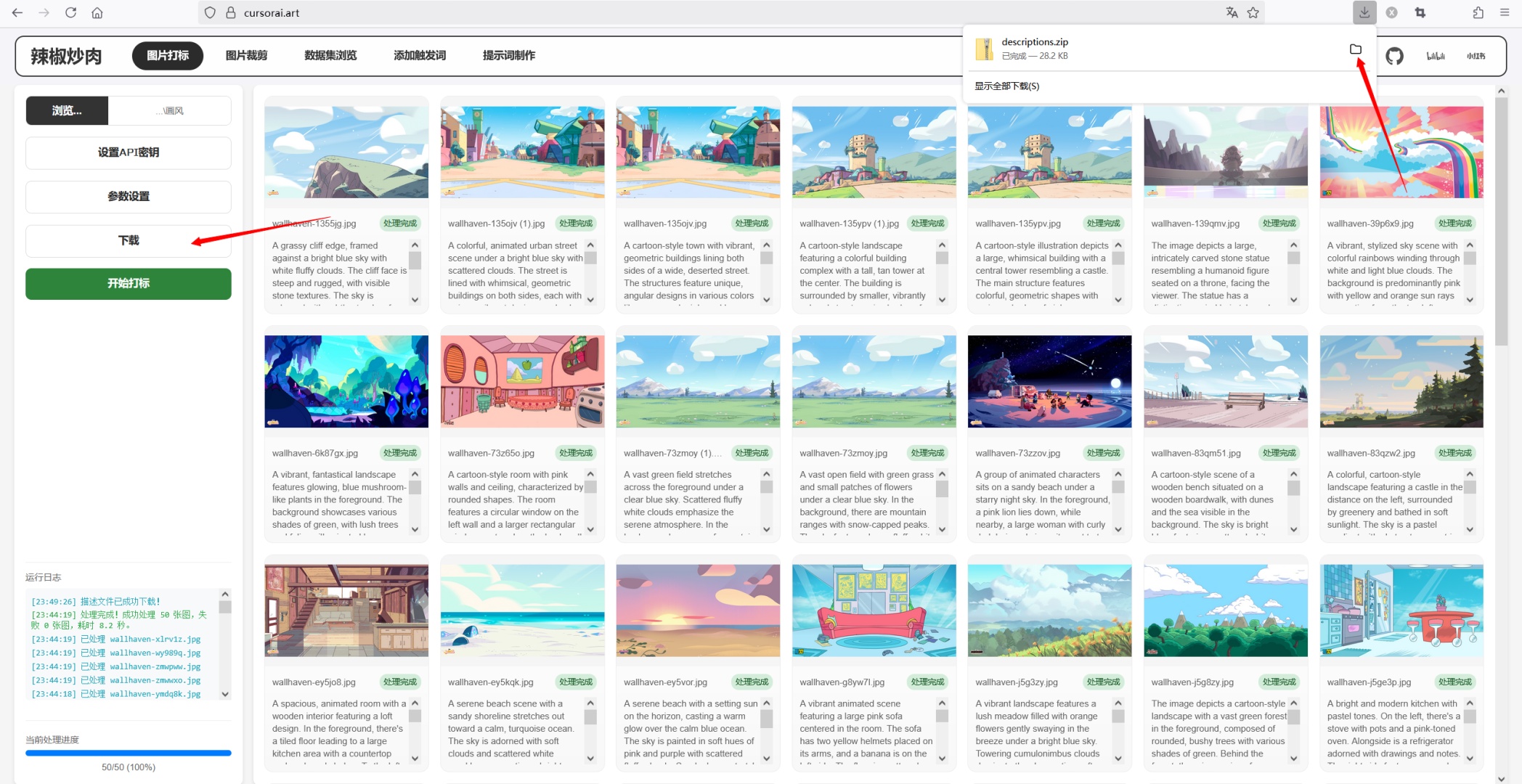This screenshot has height=784, width=1522.
Task: Open the Xiaohongshu (小红书) link
Action: [x=1476, y=56]
